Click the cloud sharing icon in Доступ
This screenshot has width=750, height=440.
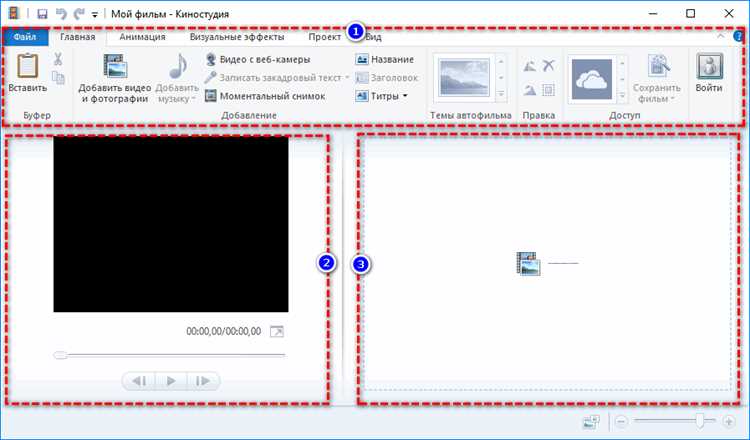coord(592,79)
